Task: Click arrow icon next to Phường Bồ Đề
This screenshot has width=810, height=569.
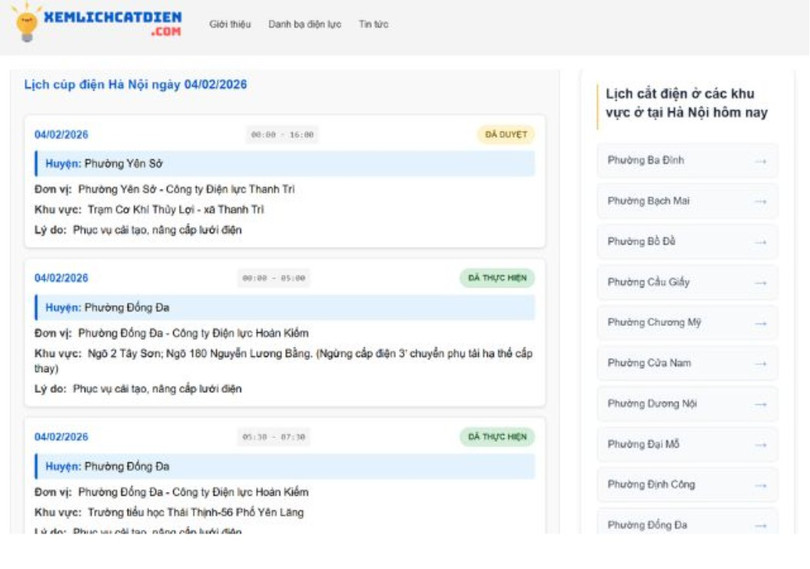Action: point(760,242)
